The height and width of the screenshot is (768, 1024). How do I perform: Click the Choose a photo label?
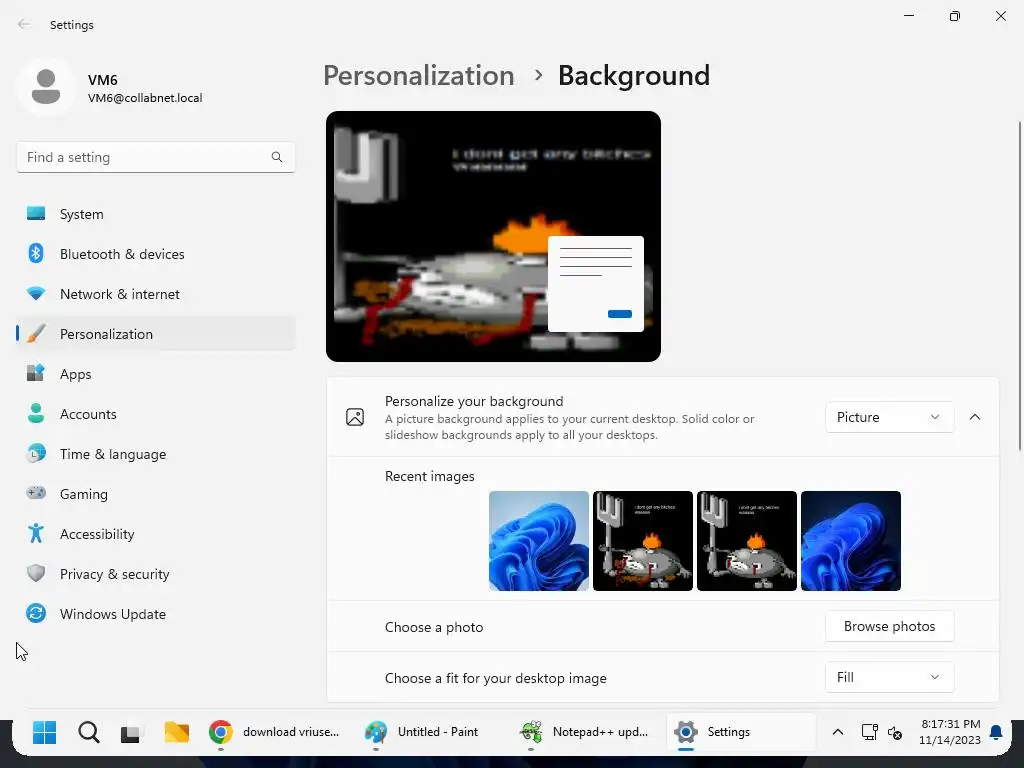[434, 627]
